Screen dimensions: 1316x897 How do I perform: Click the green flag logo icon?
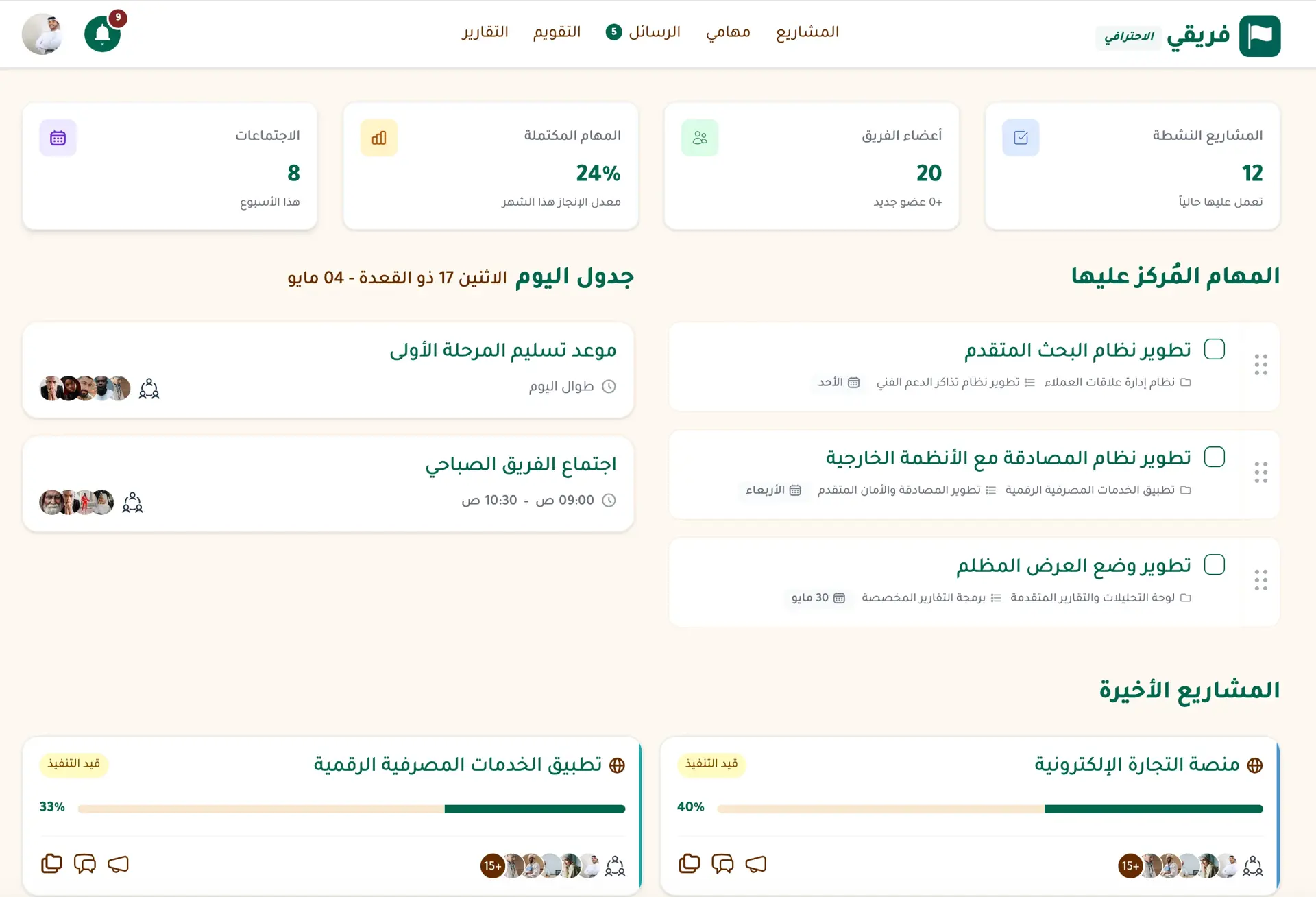[x=1260, y=36]
